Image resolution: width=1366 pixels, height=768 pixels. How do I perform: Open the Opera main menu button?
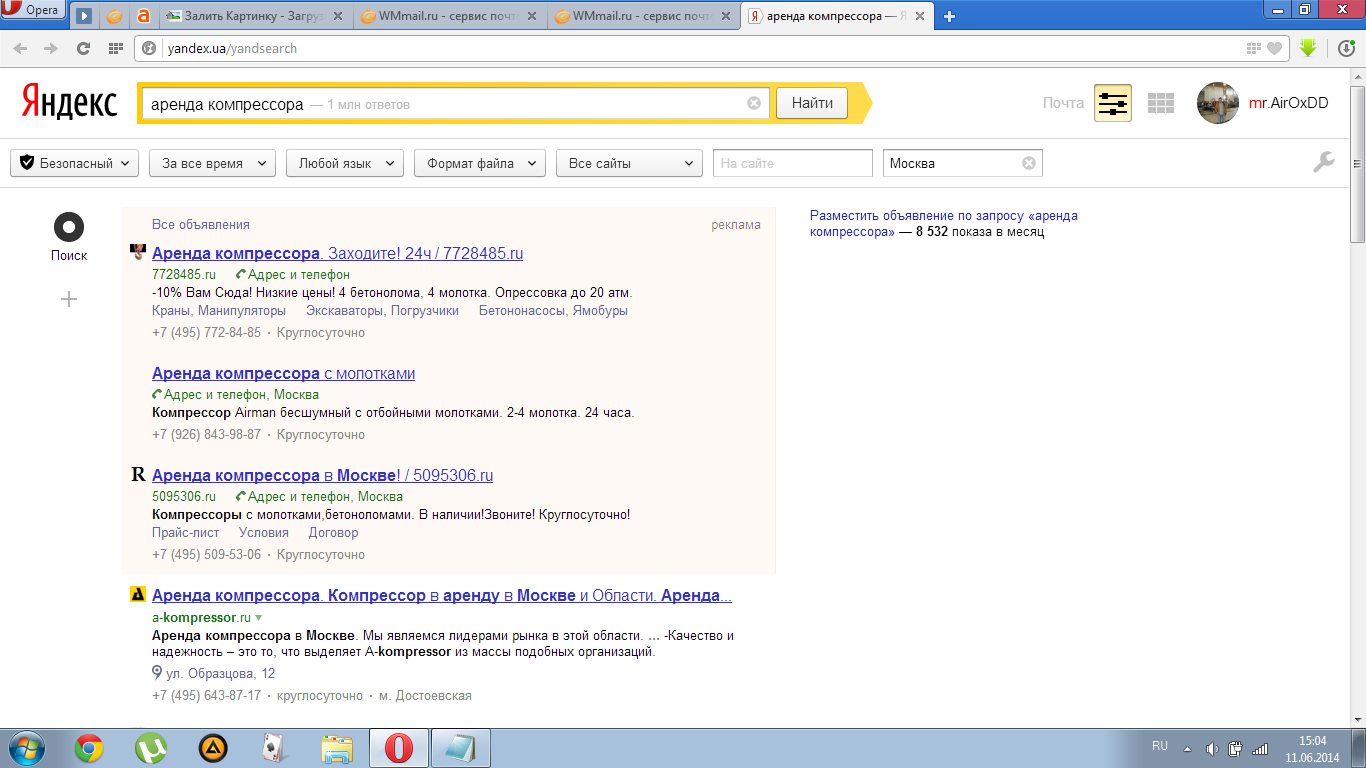35,11
